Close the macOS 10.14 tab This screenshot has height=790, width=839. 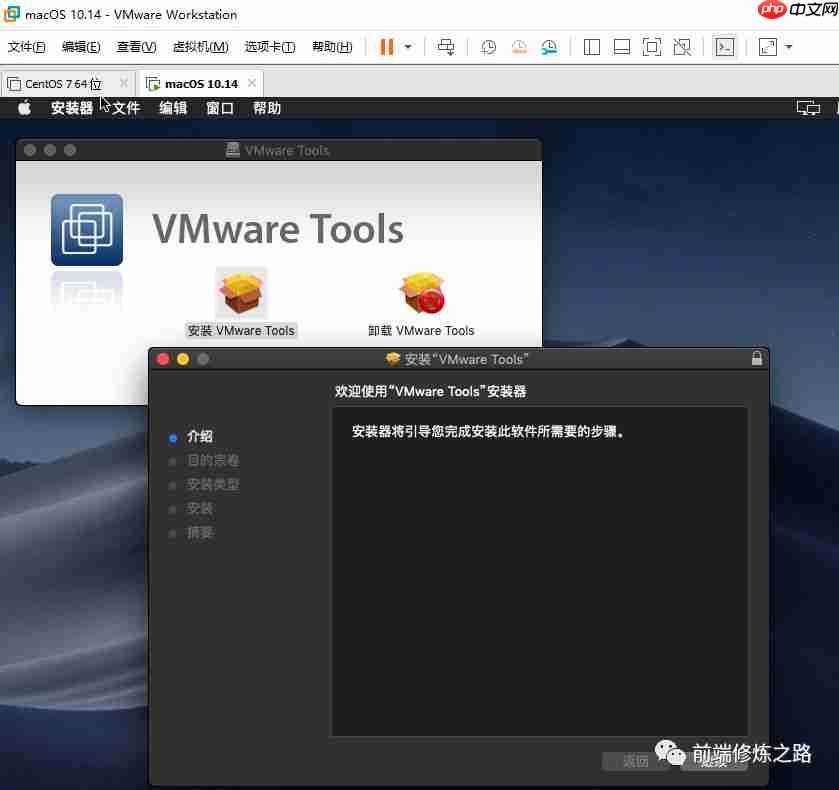252,83
